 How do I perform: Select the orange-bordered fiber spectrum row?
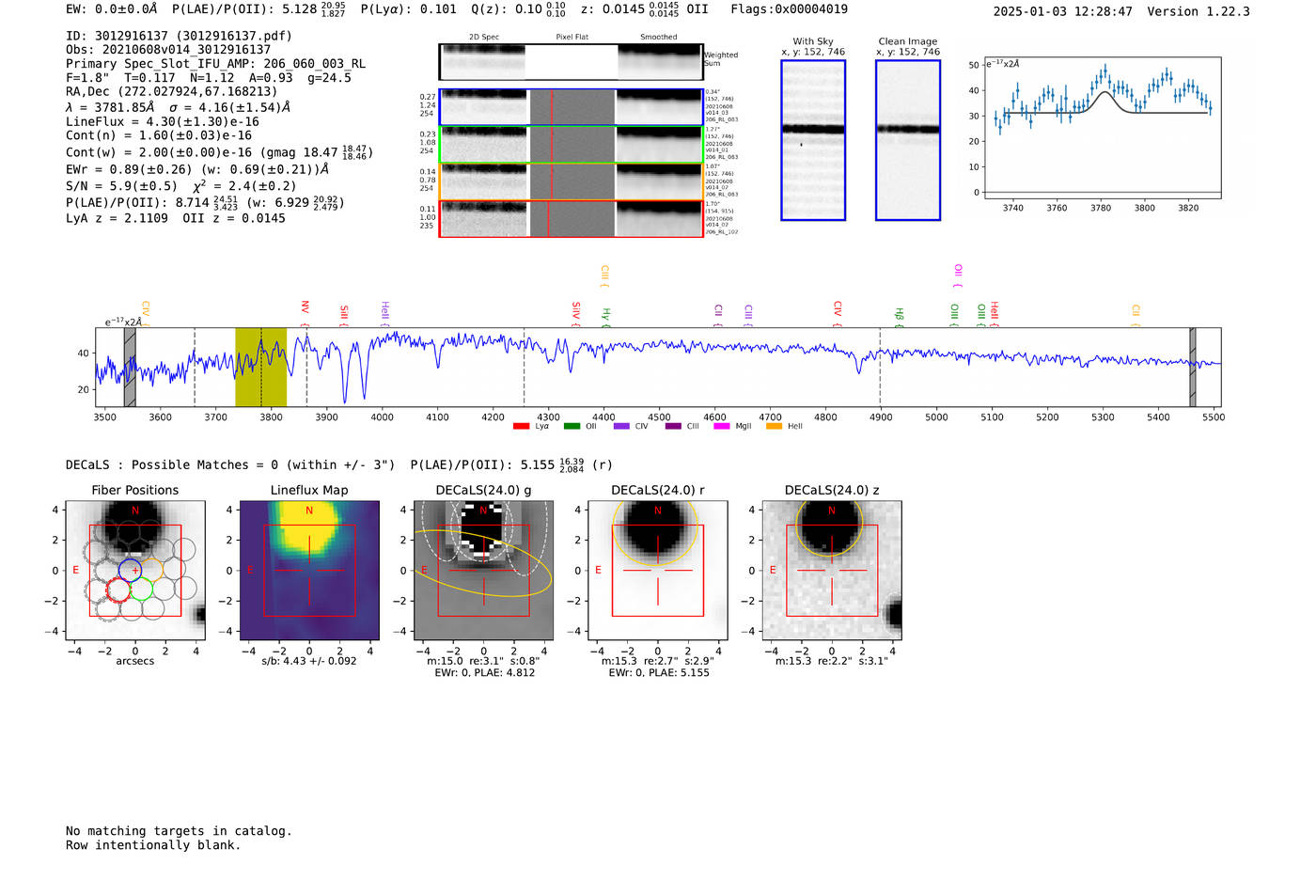(x=571, y=181)
